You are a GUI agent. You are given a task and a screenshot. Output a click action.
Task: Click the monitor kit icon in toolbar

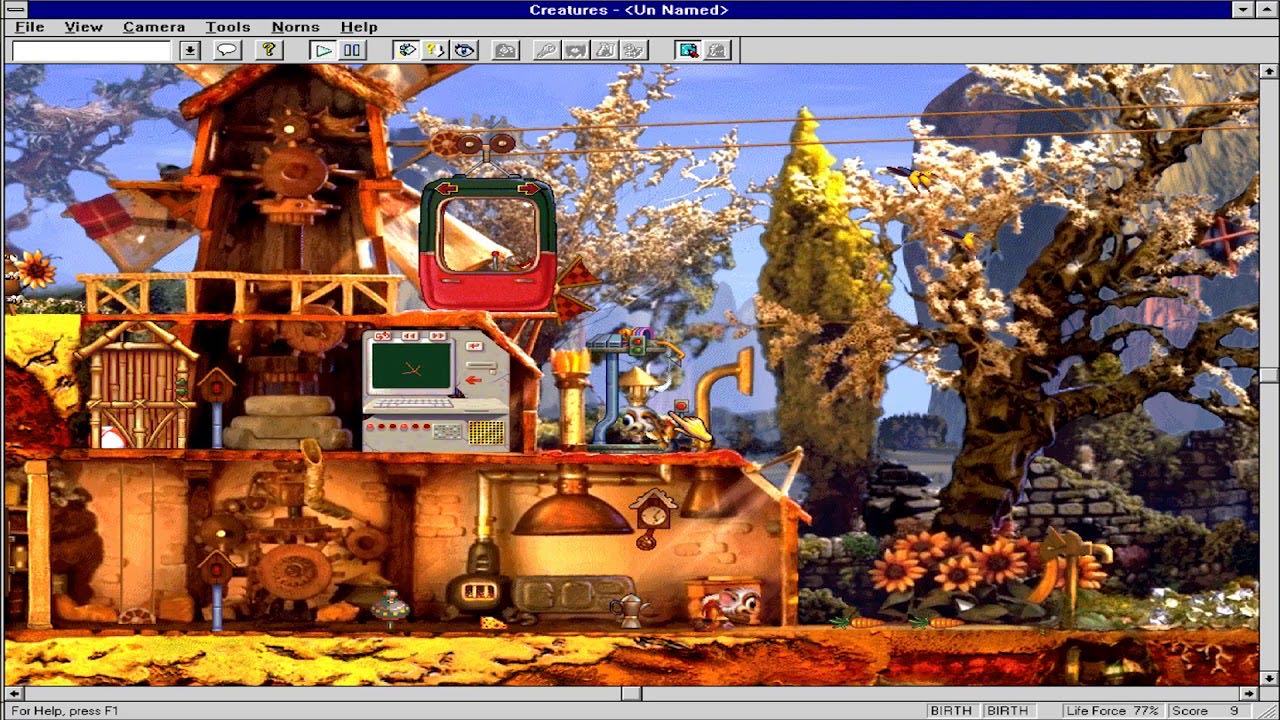point(688,50)
